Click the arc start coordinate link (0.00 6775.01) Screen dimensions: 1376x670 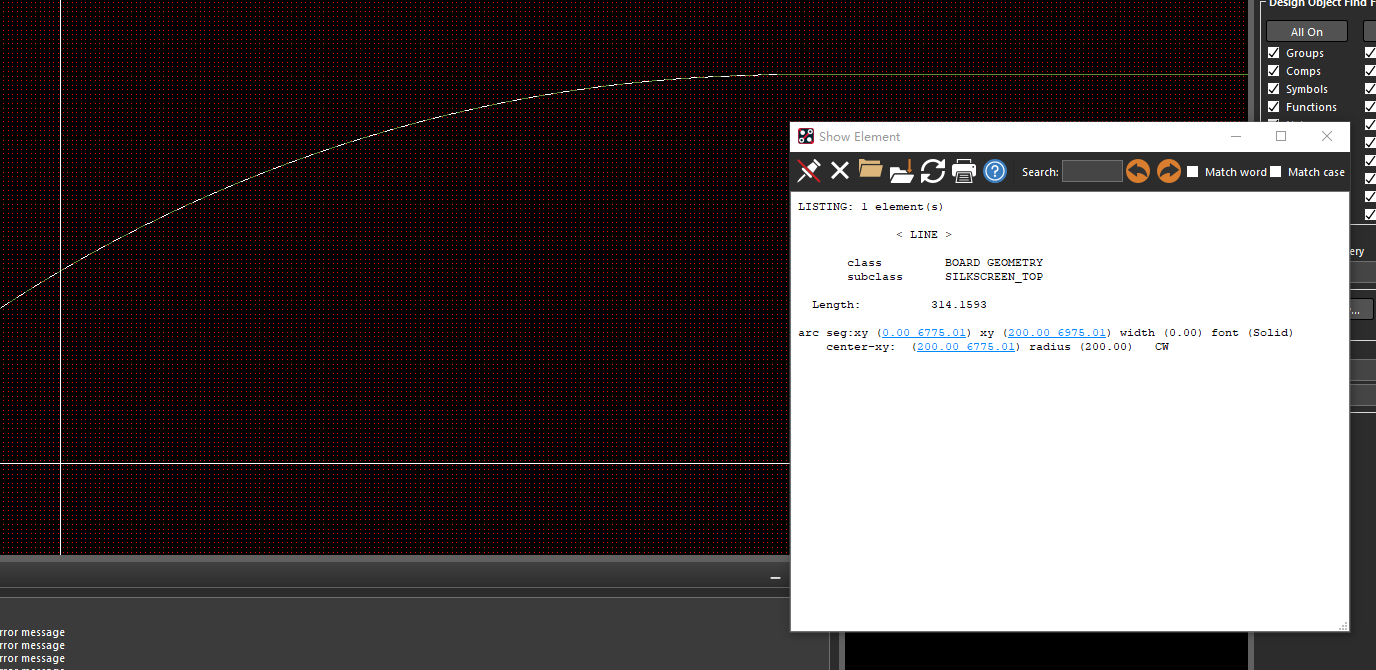click(x=924, y=333)
